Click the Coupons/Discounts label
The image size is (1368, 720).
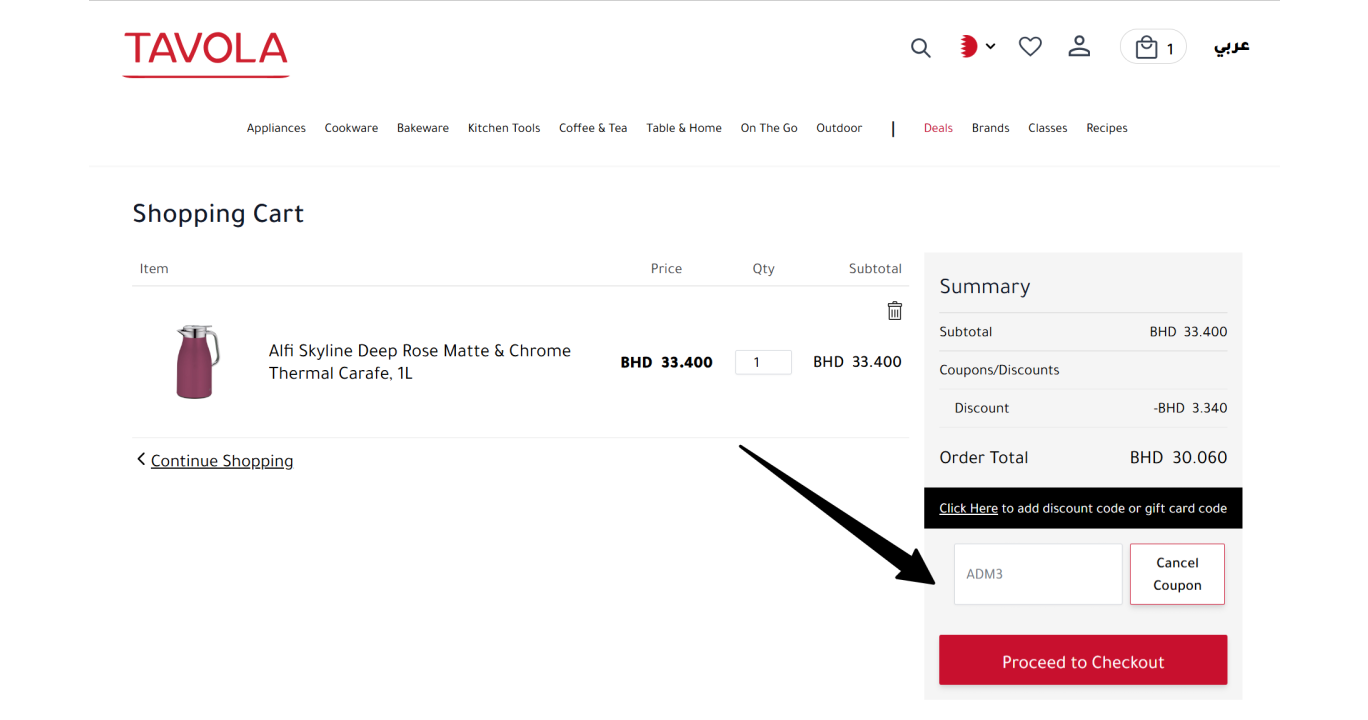[x=999, y=370]
